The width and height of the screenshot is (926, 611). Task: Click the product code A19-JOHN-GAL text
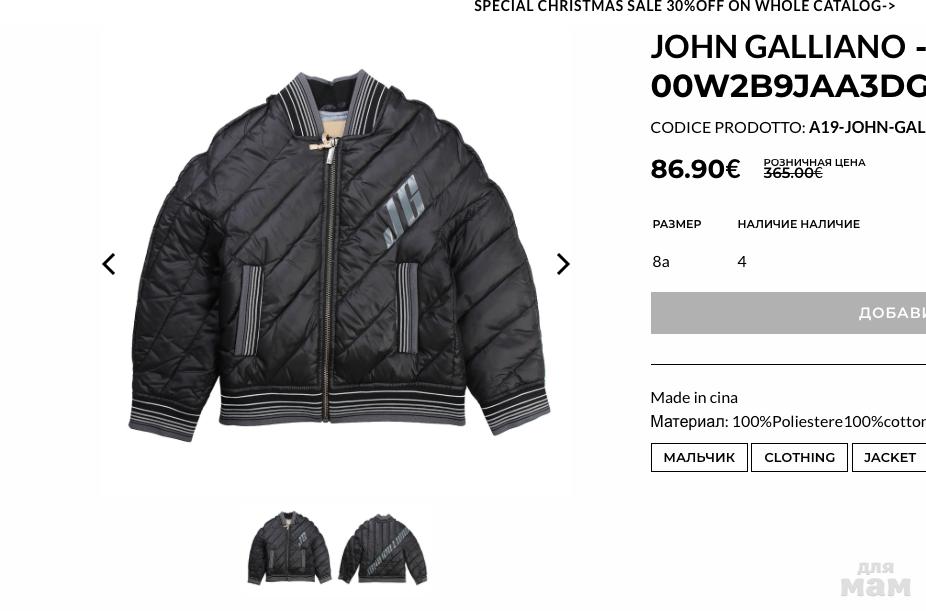pos(867,128)
